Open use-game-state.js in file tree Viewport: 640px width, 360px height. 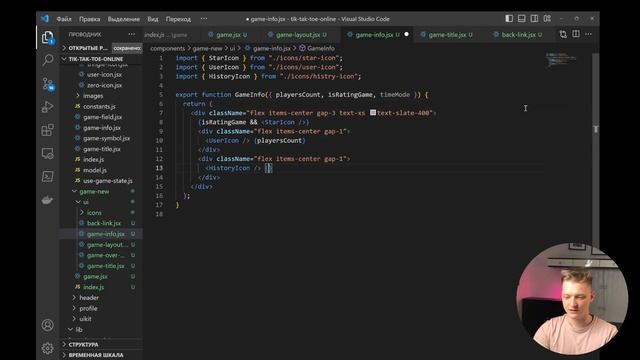point(107,181)
